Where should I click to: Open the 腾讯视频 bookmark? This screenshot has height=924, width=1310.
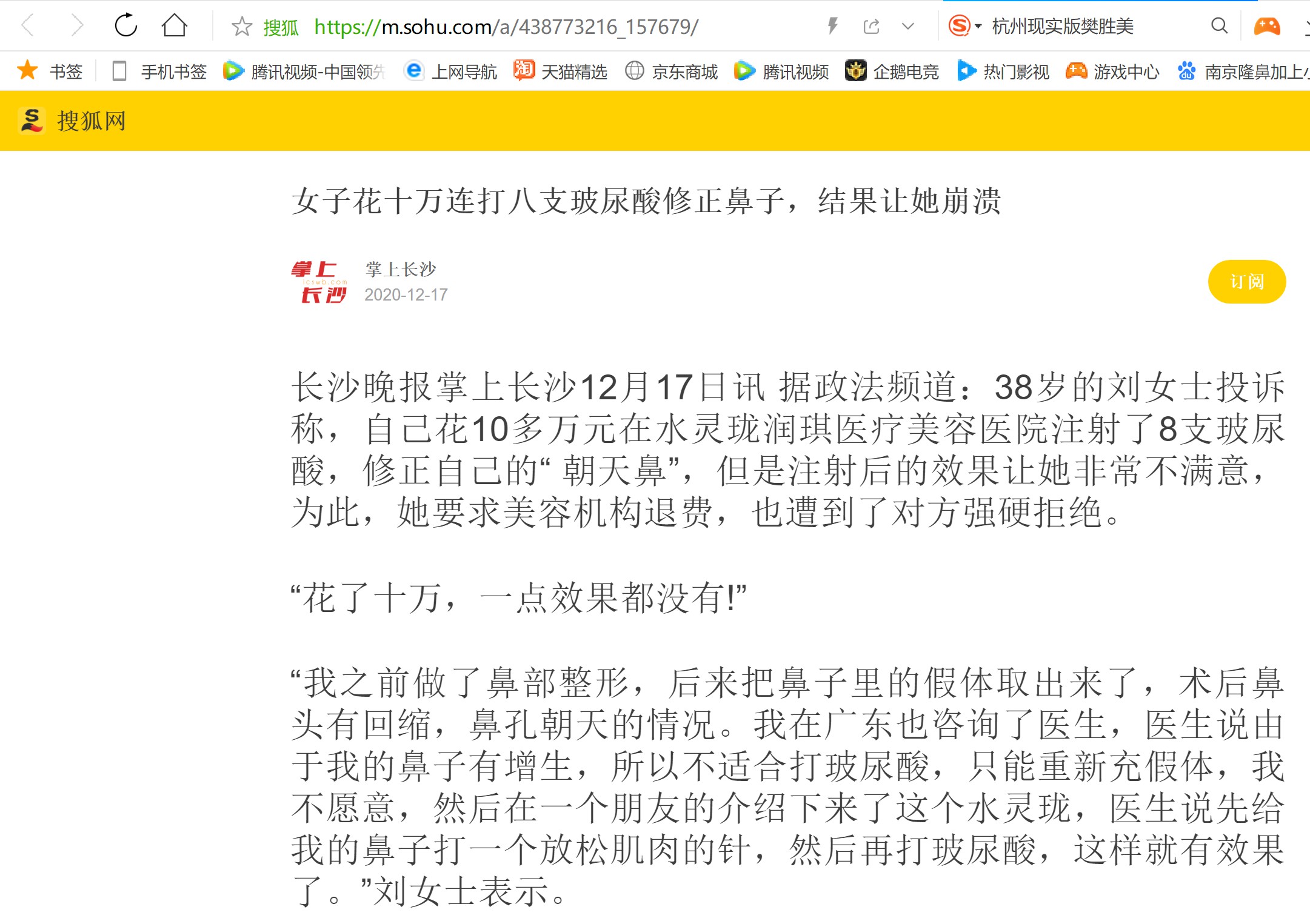pyautogui.click(x=781, y=71)
